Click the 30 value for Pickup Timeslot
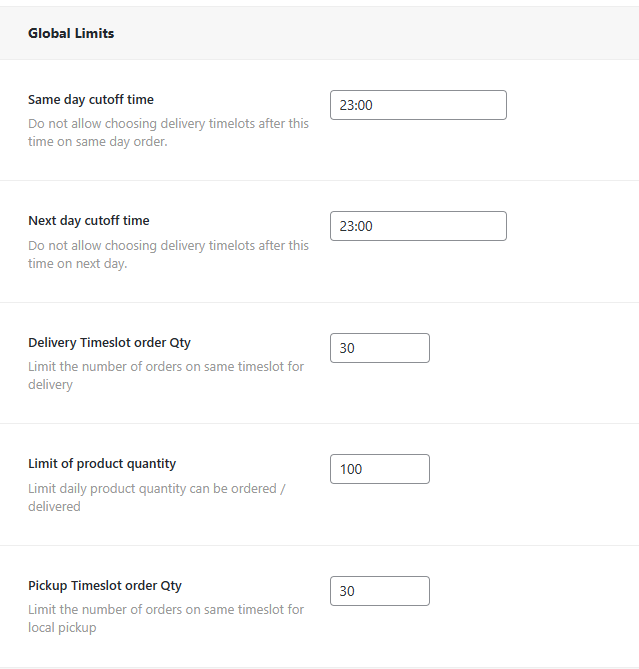 point(347,591)
